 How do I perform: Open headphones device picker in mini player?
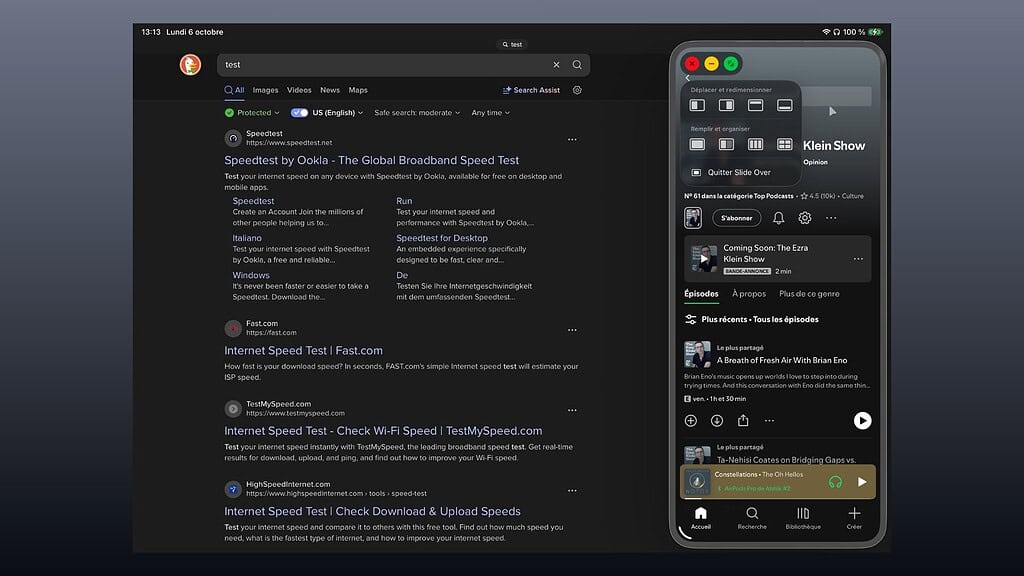835,482
